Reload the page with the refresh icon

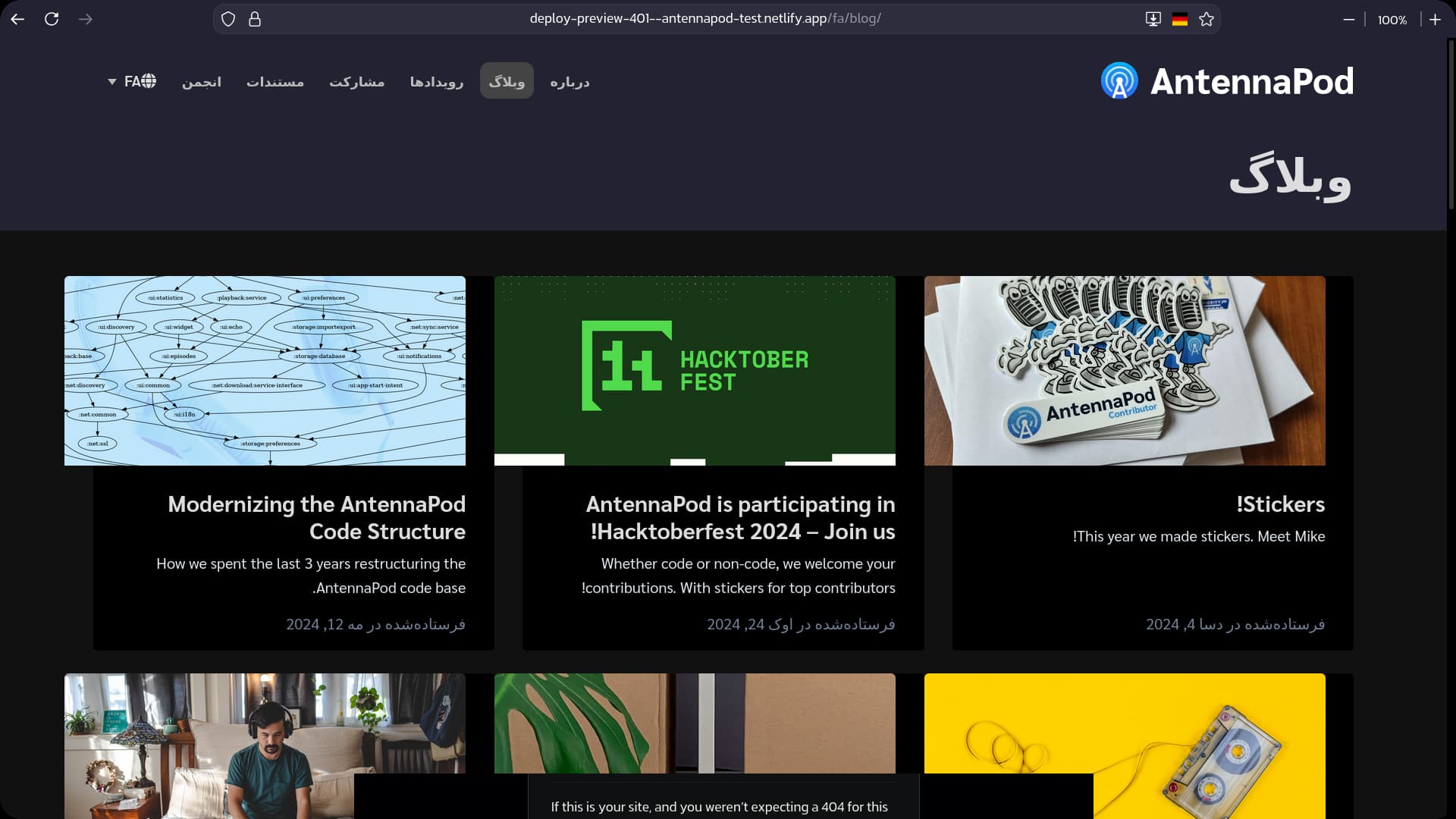52,19
